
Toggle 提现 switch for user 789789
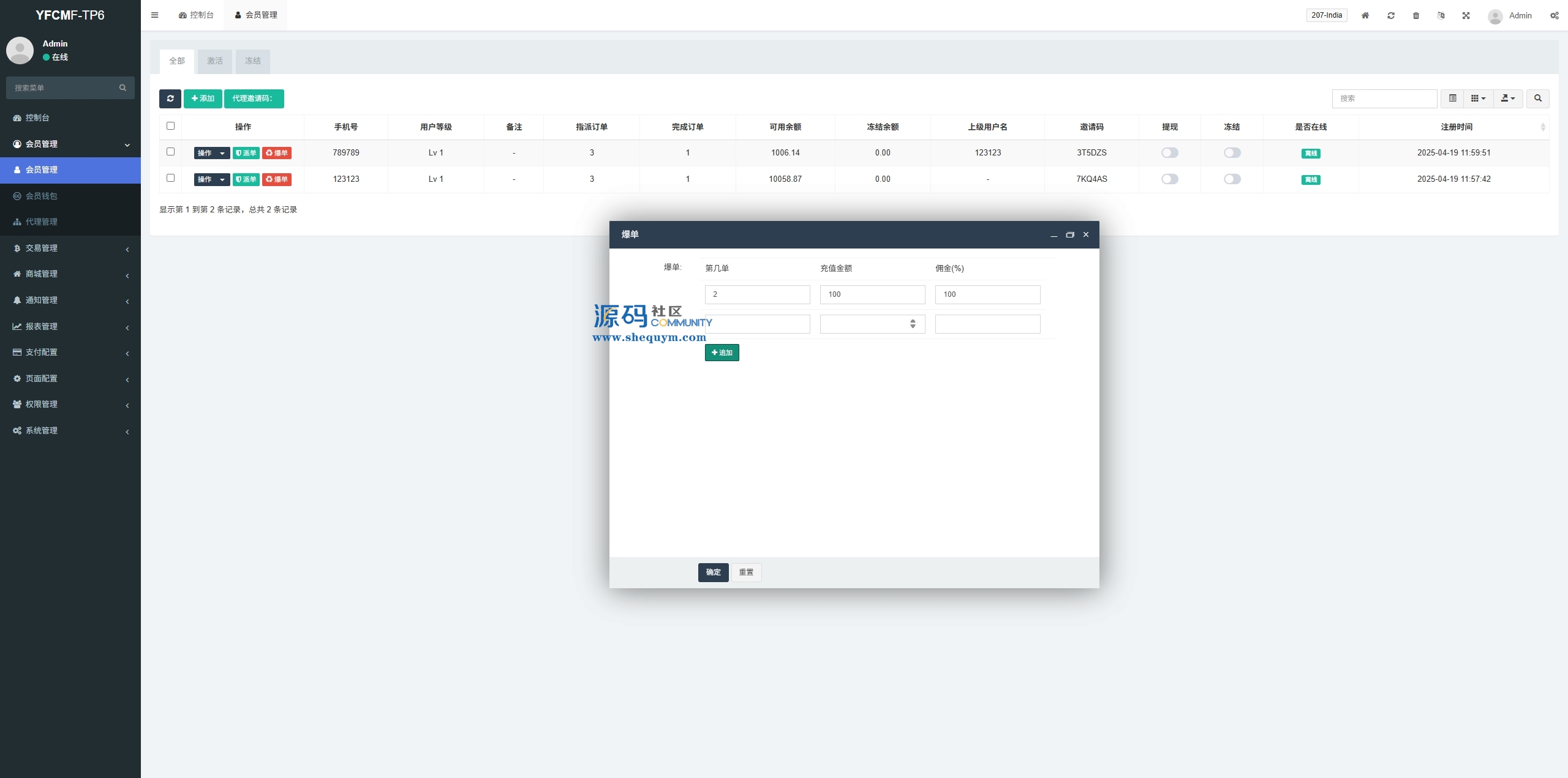(x=1169, y=153)
